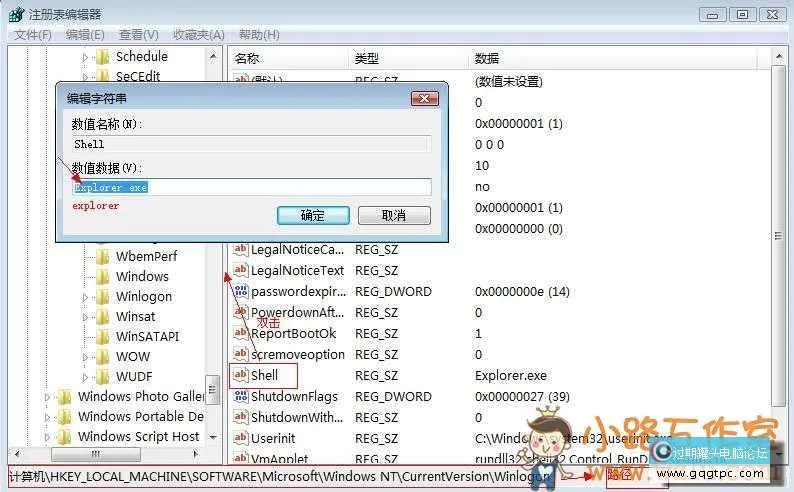Select the WbemPerf folder icon

[103, 257]
